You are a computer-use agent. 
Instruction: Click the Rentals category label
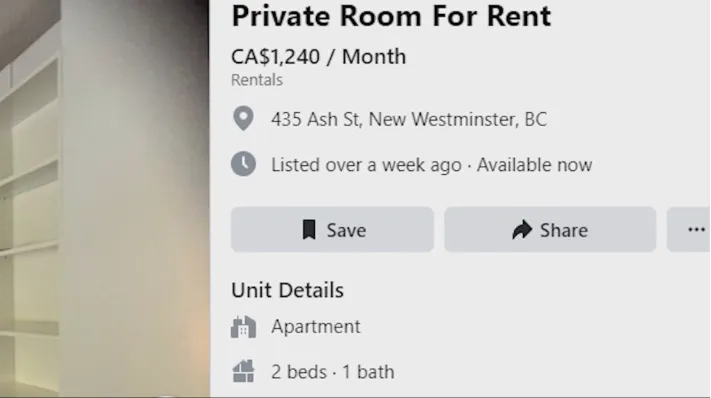[257, 80]
